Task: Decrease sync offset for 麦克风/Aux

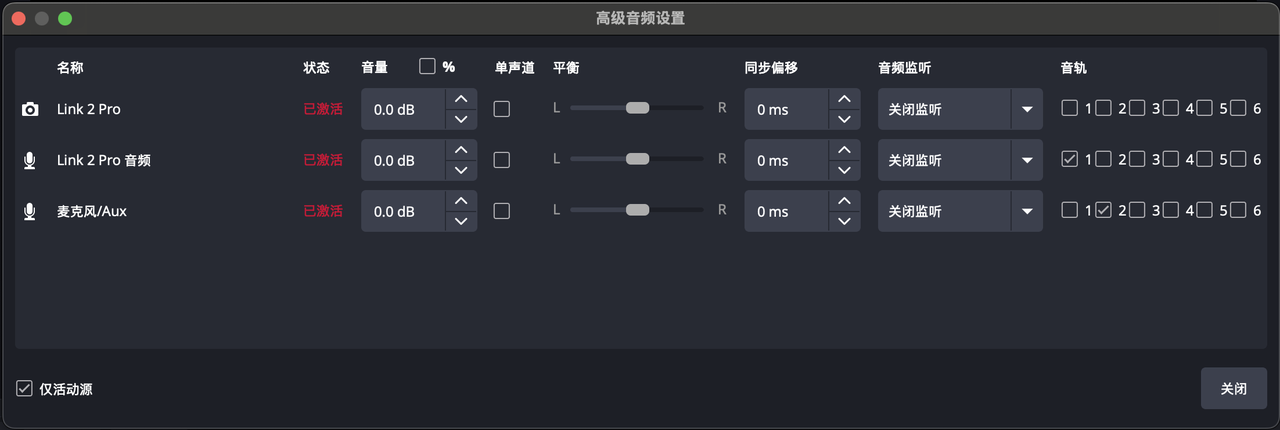Action: 844,222
